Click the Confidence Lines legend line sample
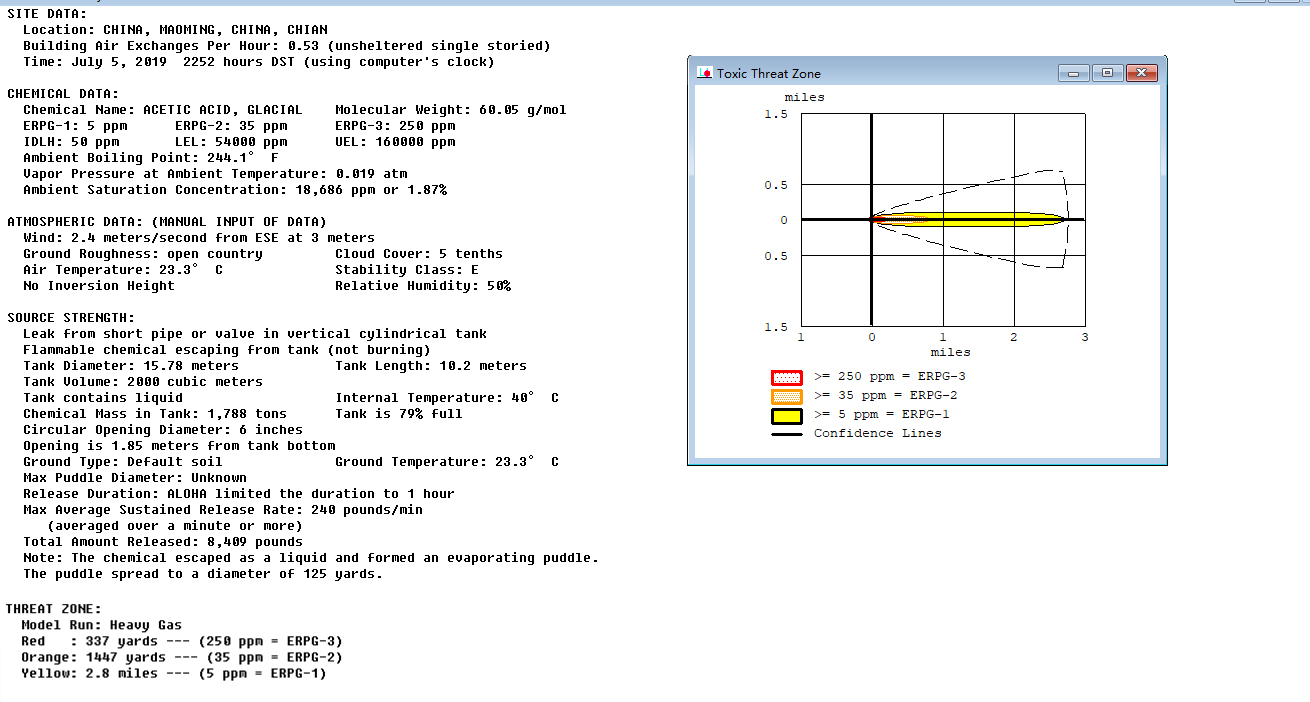 (x=787, y=434)
